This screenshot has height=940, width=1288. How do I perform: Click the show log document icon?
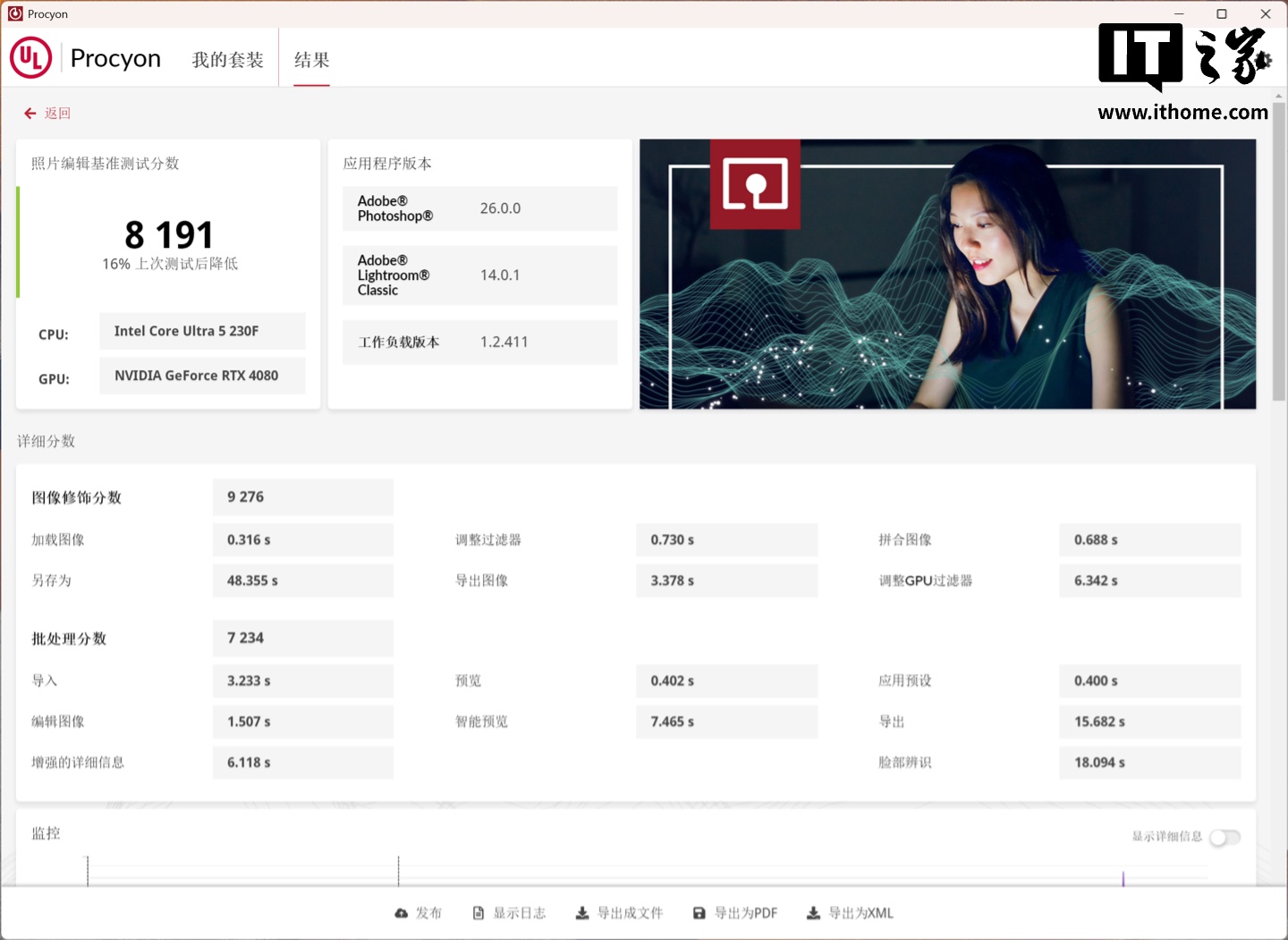pos(479,913)
